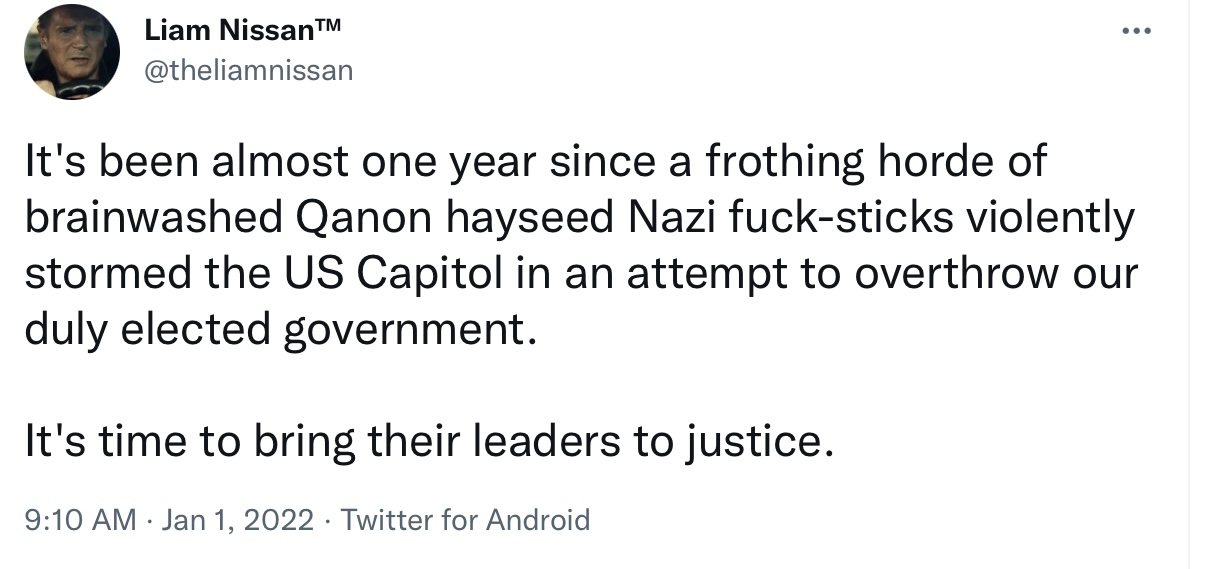Click the word "Nazi" in the tweet
This screenshot has height=569, width=1208.
[x=663, y=218]
